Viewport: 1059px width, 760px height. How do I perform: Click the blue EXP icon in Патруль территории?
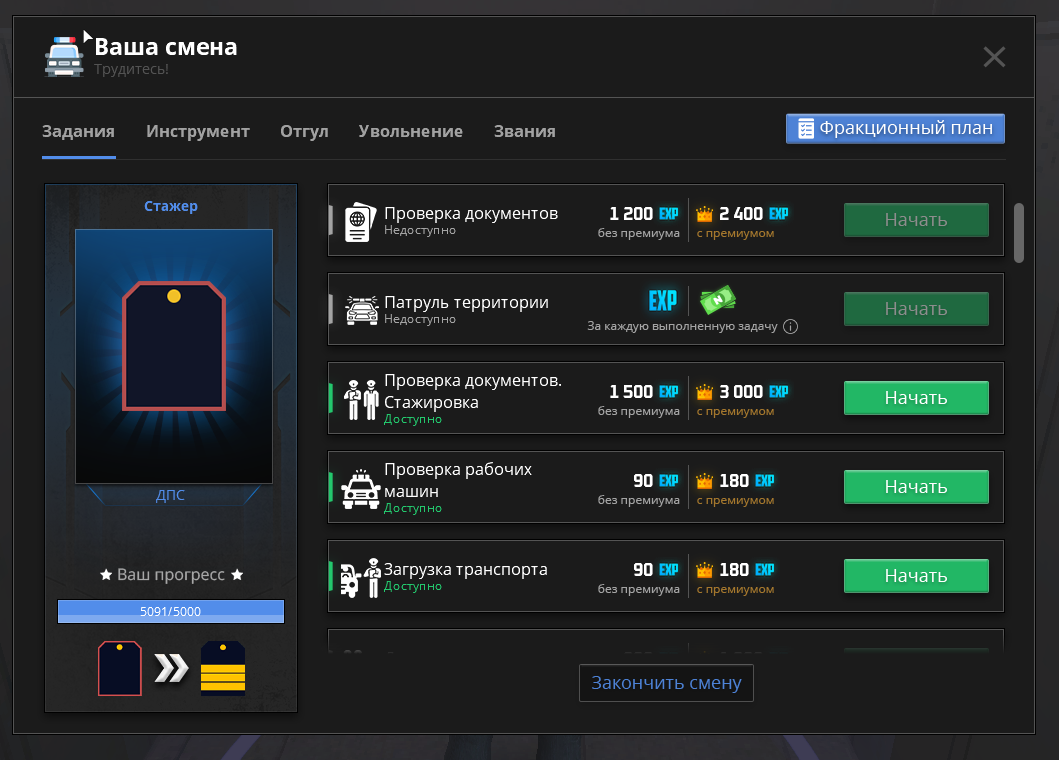tap(663, 301)
